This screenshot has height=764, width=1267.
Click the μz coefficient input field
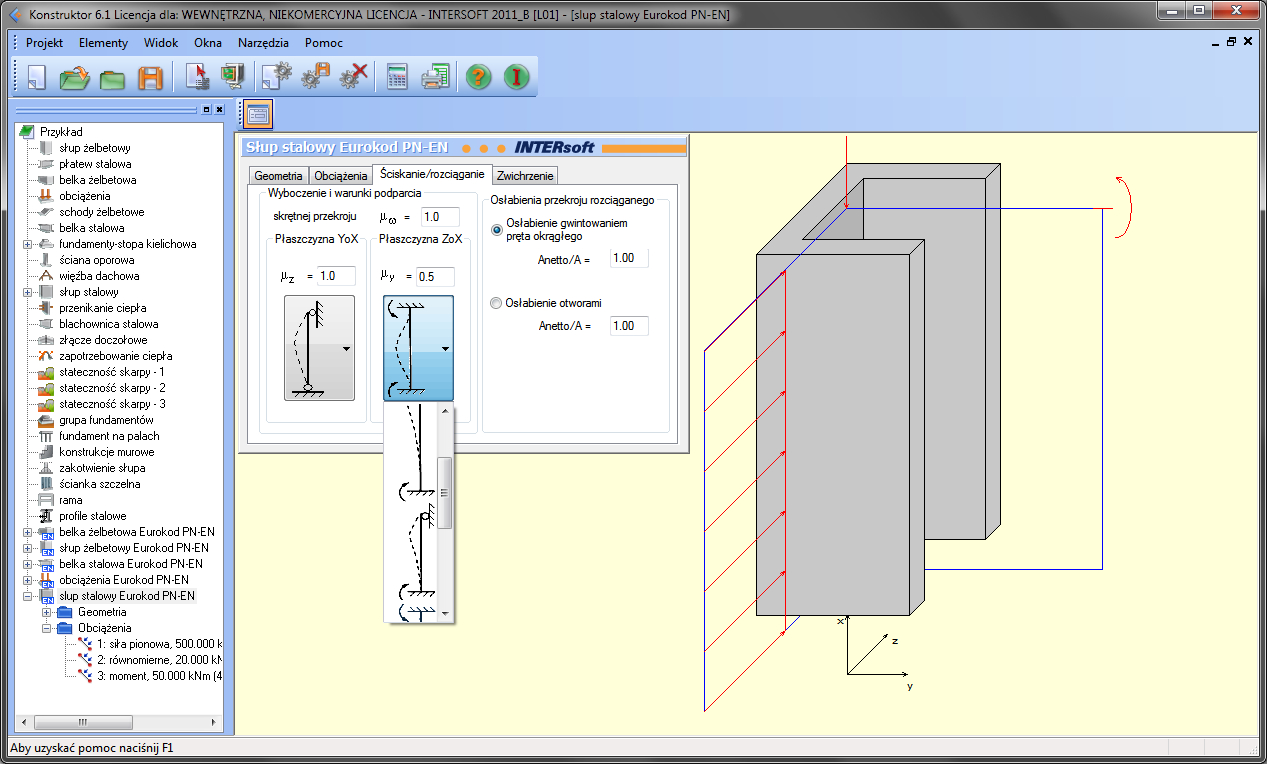click(x=337, y=276)
